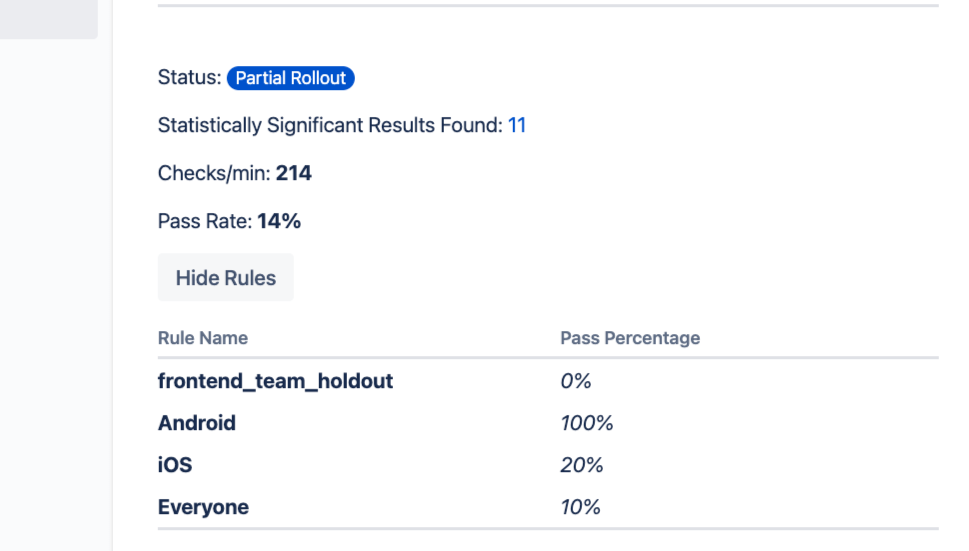This screenshot has width=969, height=551.
Task: Select the Android rule name
Action: tap(197, 423)
